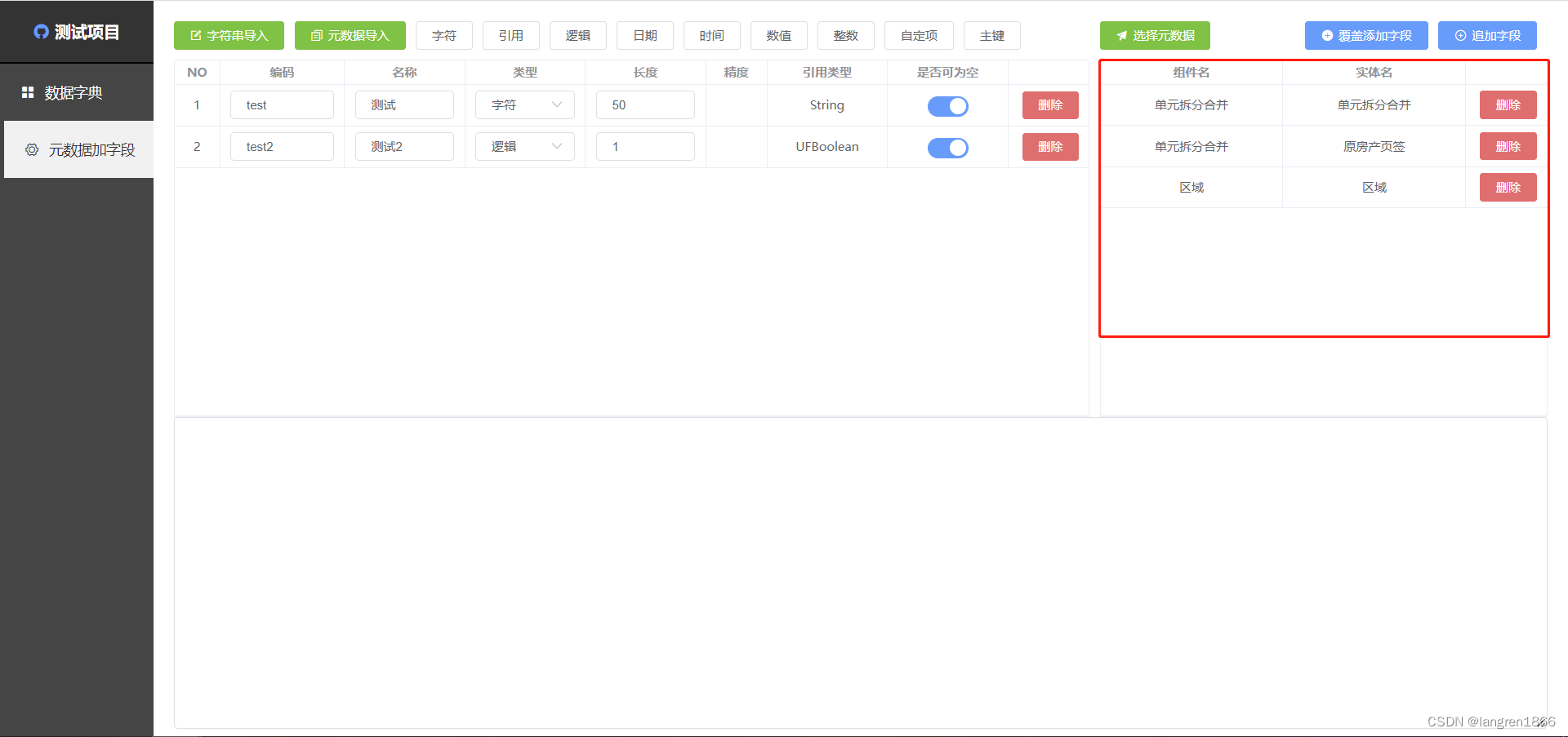Open the 字符 type dropdown in row 1
The height and width of the screenshot is (737, 1568).
pyautogui.click(x=525, y=105)
